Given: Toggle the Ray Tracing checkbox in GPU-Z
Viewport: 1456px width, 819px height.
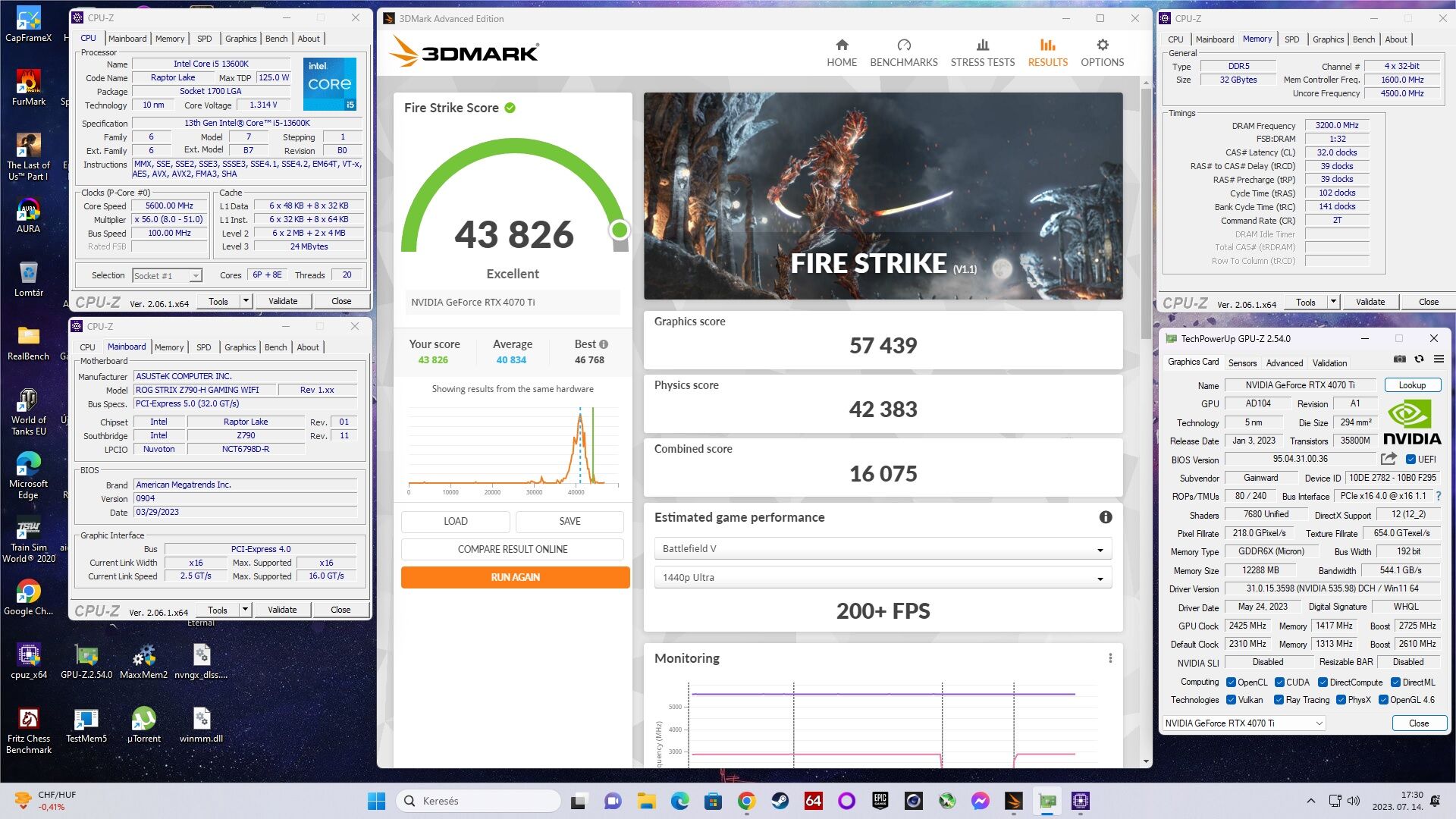Looking at the screenshot, I should point(1279,699).
